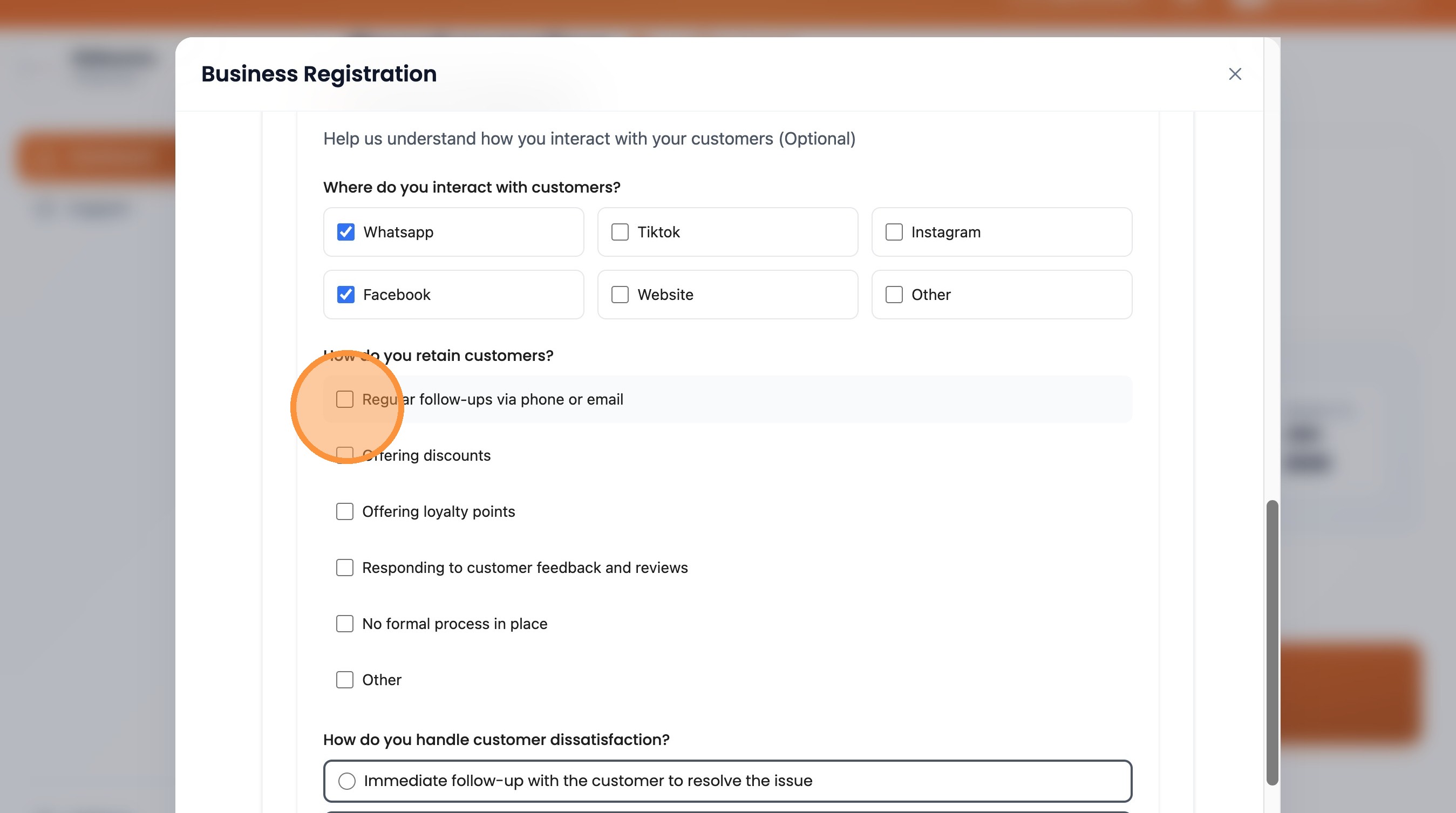Uncheck the Whatsapp checkbox
1456x813 pixels.
345,232
